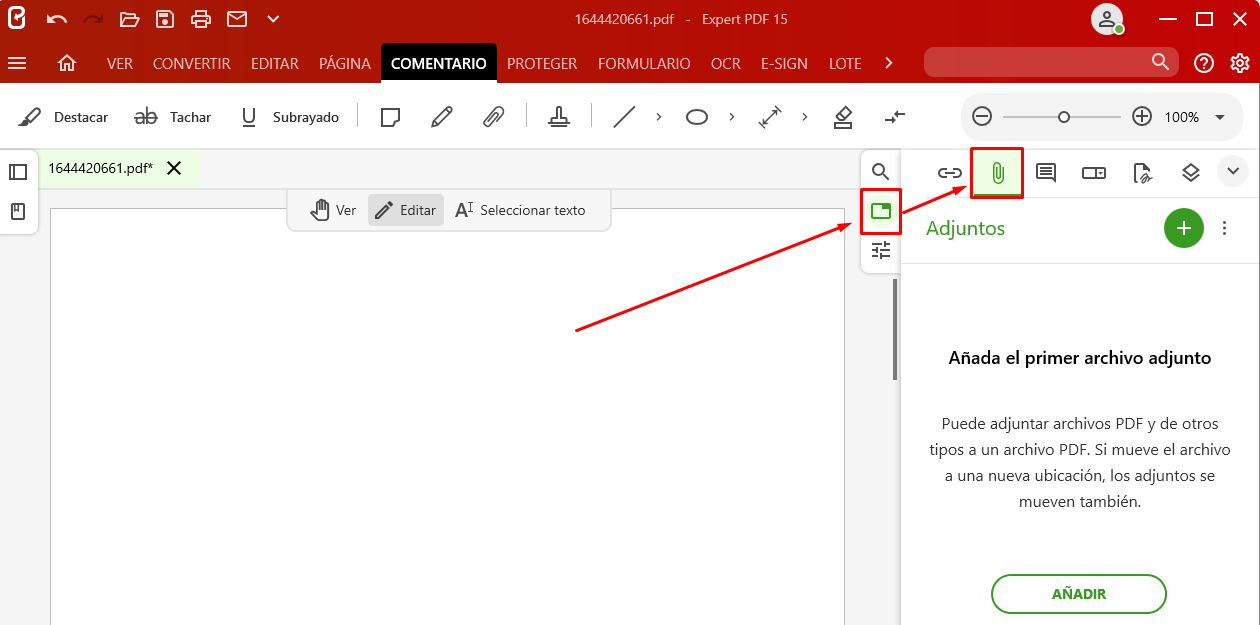
Task: Switch to the PROTEGER tab
Action: pyautogui.click(x=542, y=63)
